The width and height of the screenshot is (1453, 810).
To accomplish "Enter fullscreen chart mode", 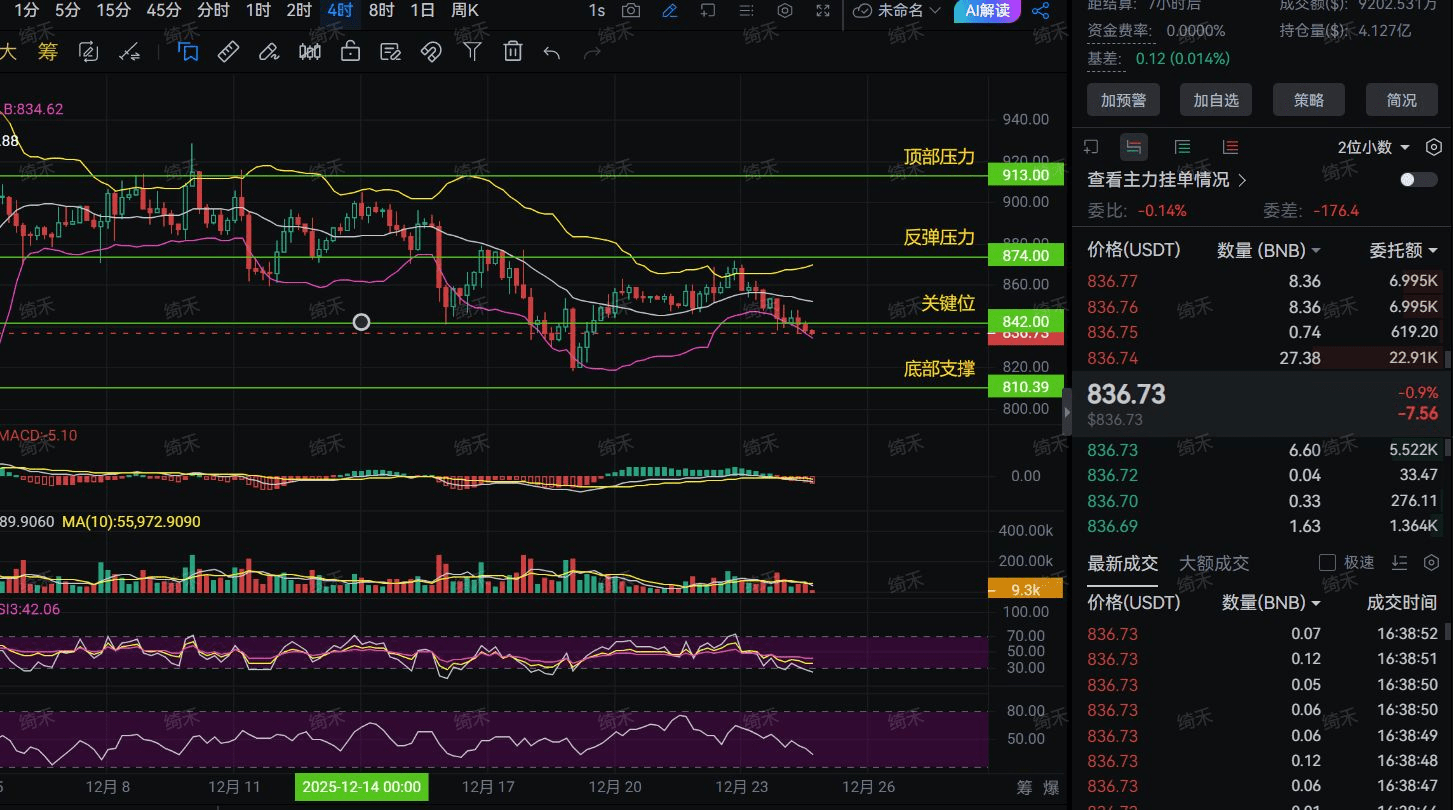I will tap(823, 11).
